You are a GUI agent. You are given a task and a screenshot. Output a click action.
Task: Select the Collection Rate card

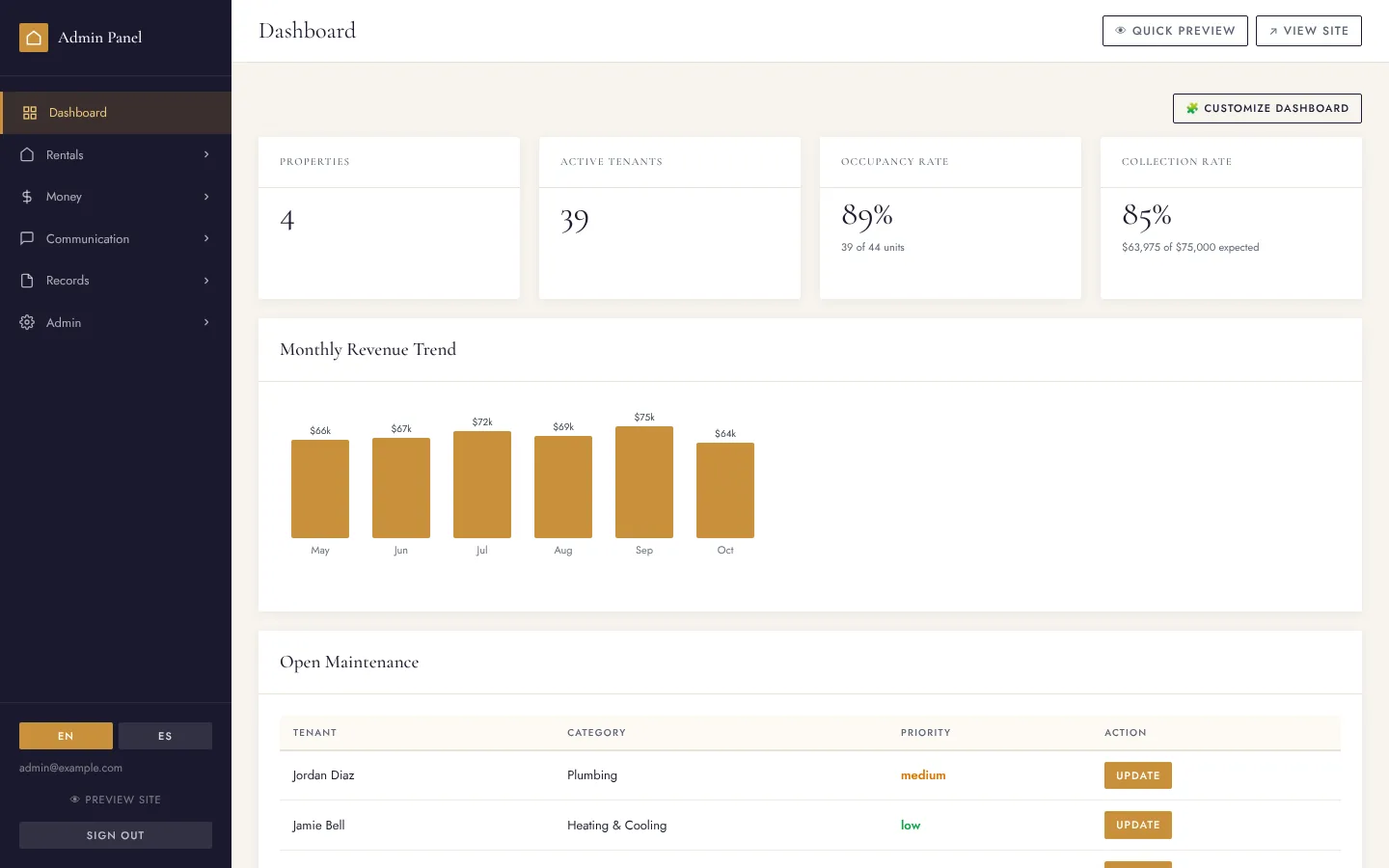click(1231, 218)
